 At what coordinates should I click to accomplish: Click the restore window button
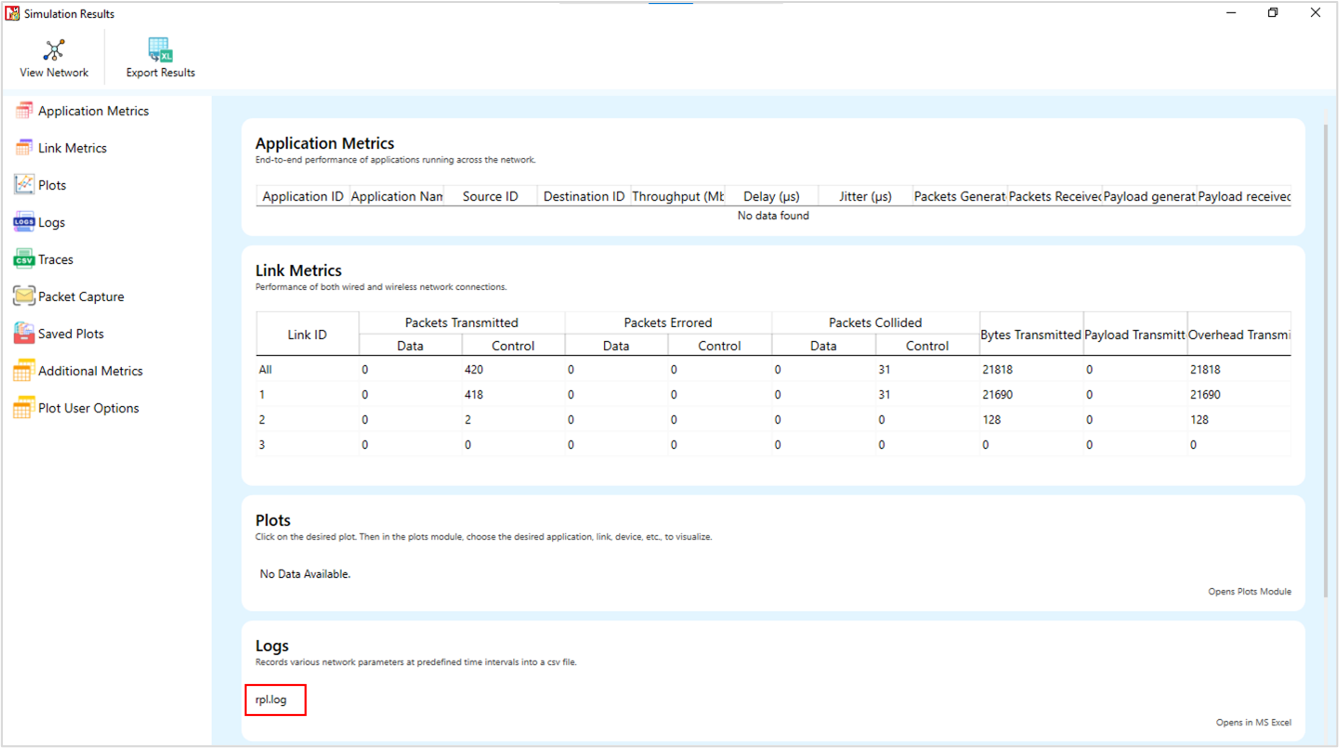1272,13
